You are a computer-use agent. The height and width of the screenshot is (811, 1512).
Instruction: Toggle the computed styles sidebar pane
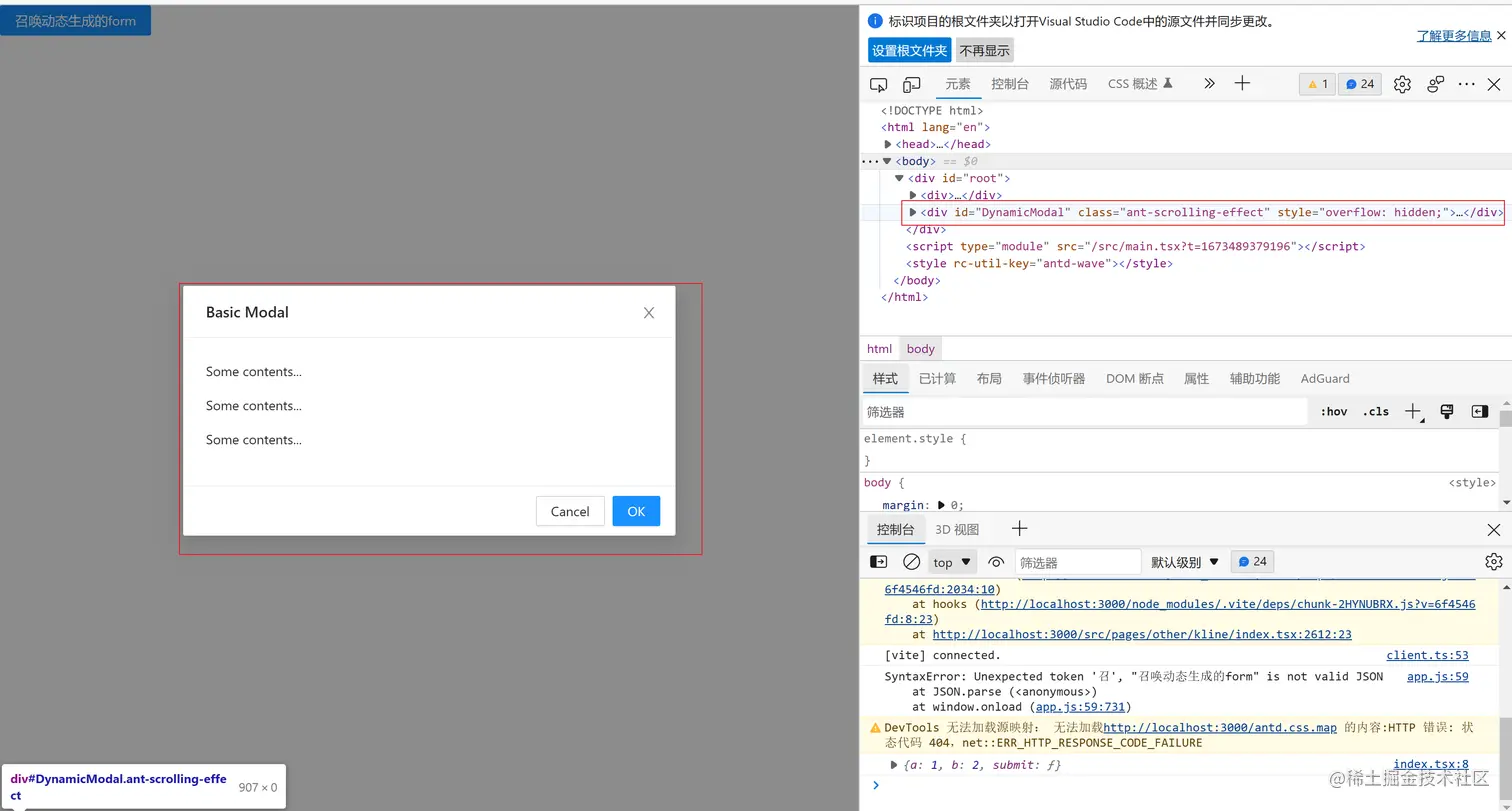point(1480,411)
